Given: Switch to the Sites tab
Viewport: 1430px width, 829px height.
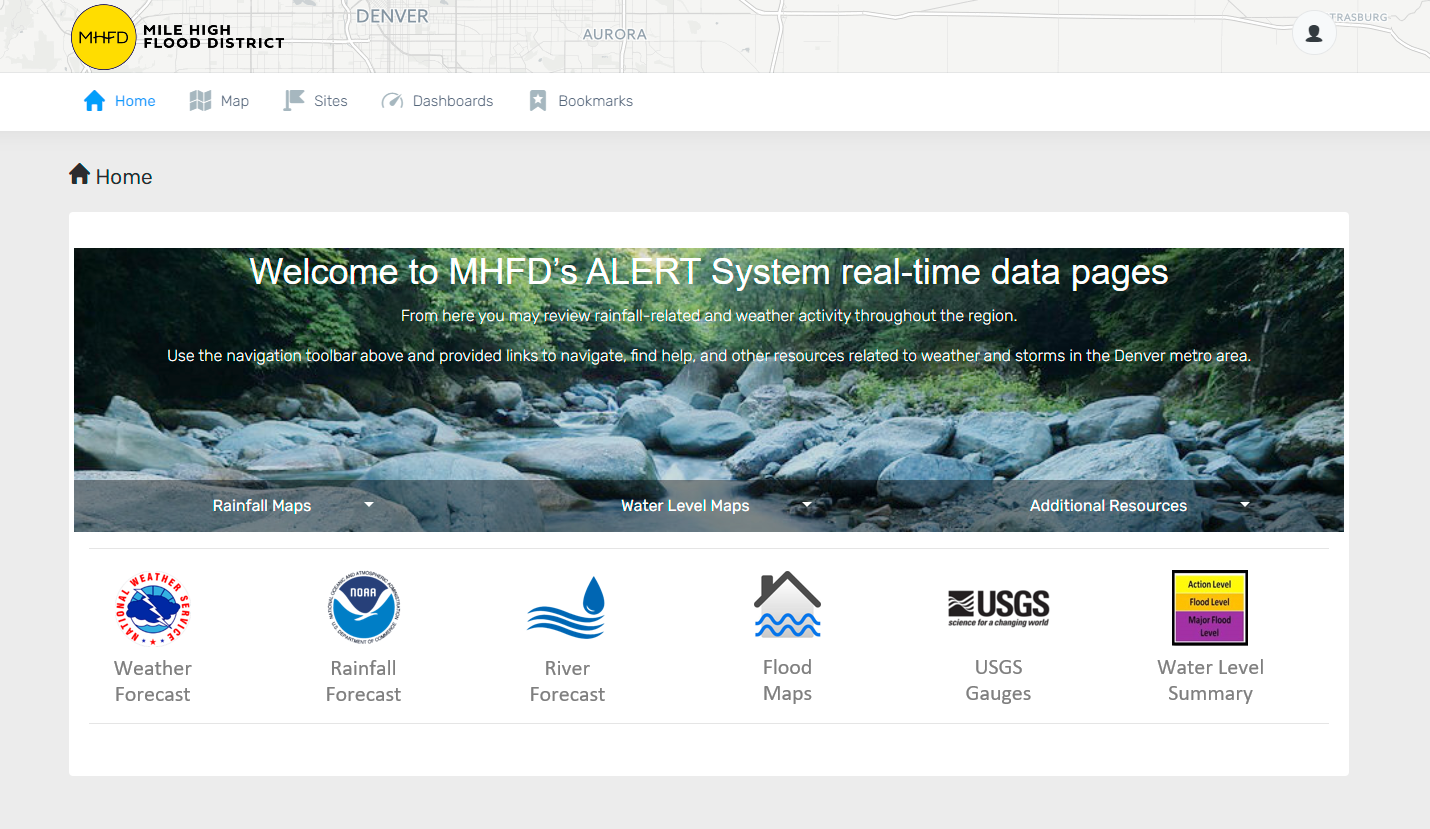Looking at the screenshot, I should 316,101.
